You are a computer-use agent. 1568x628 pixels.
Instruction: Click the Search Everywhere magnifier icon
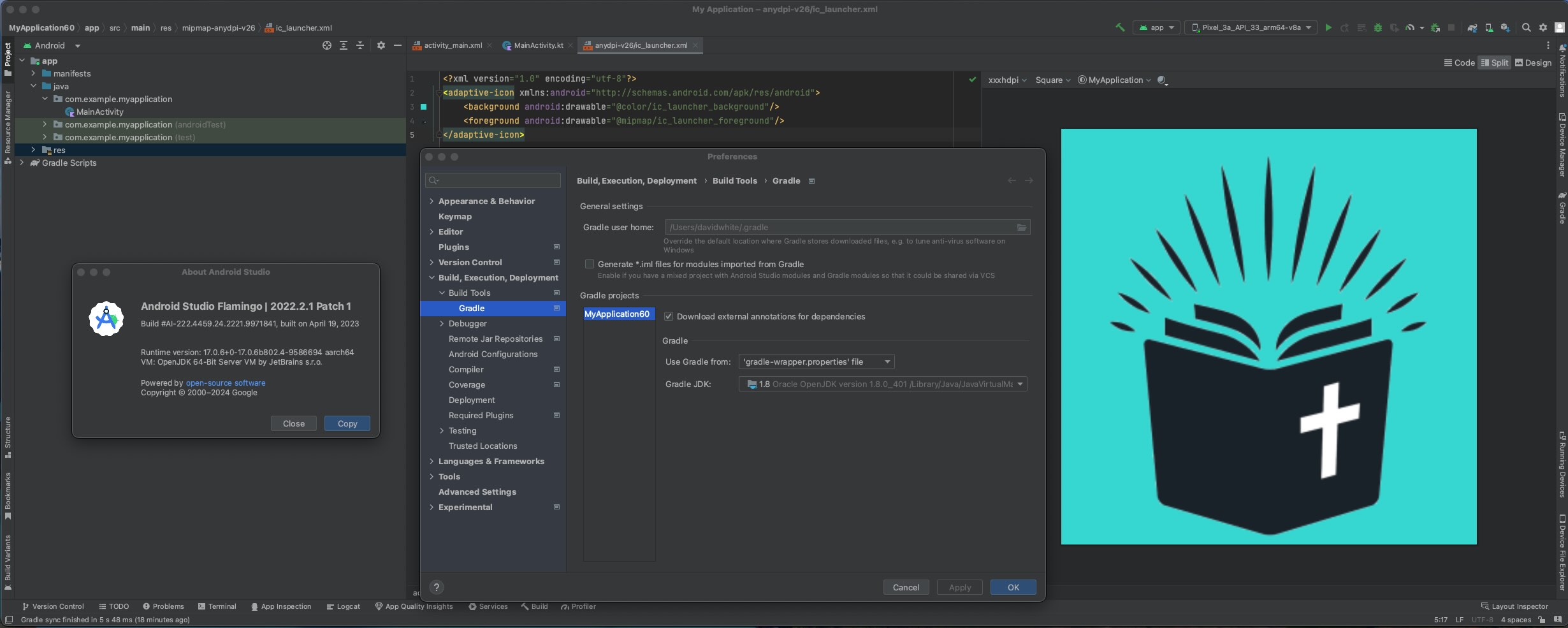pyautogui.click(x=1526, y=27)
